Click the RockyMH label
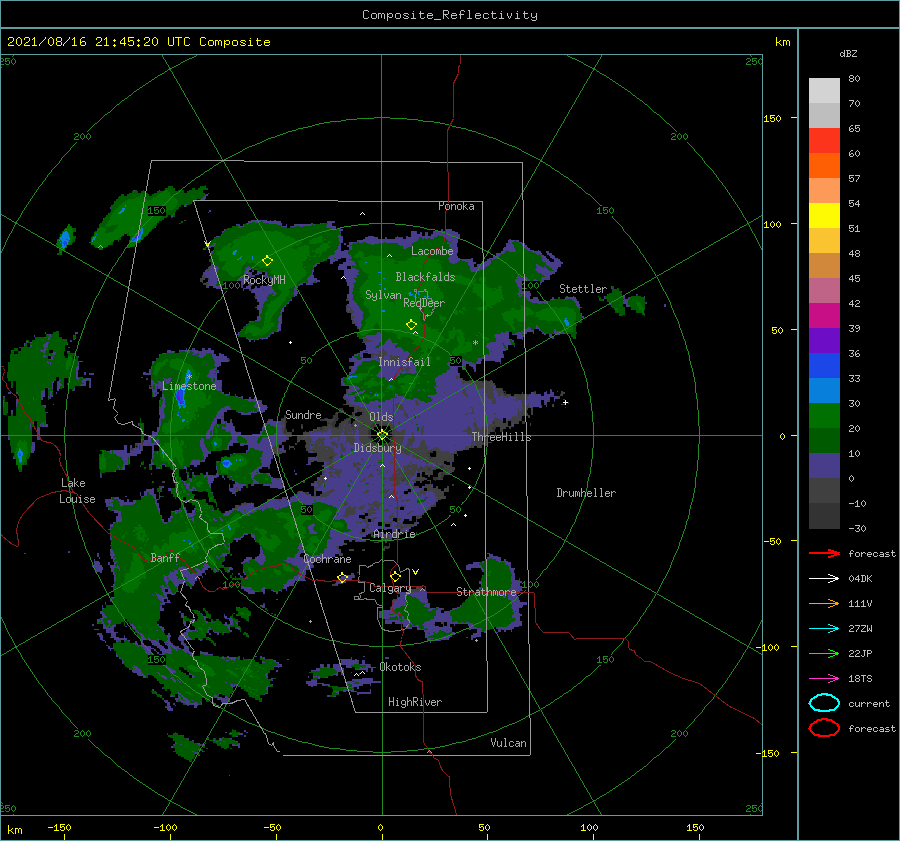900x841 pixels. click(x=264, y=280)
